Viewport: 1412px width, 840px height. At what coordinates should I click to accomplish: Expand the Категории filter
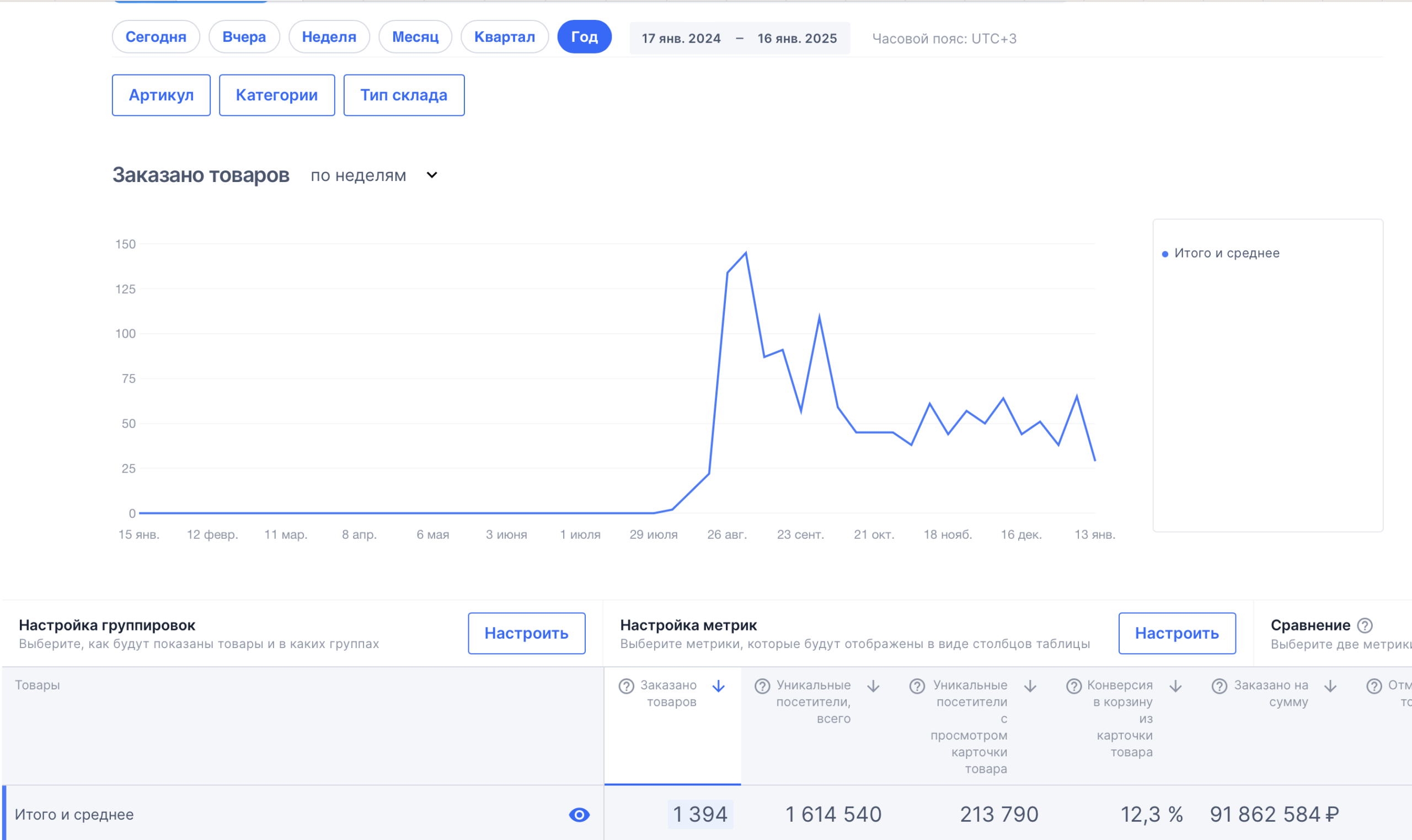[277, 95]
